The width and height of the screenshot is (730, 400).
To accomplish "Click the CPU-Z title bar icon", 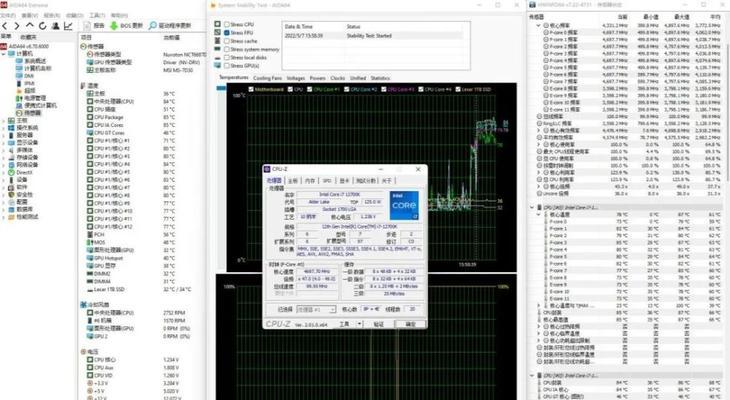I will coord(267,169).
